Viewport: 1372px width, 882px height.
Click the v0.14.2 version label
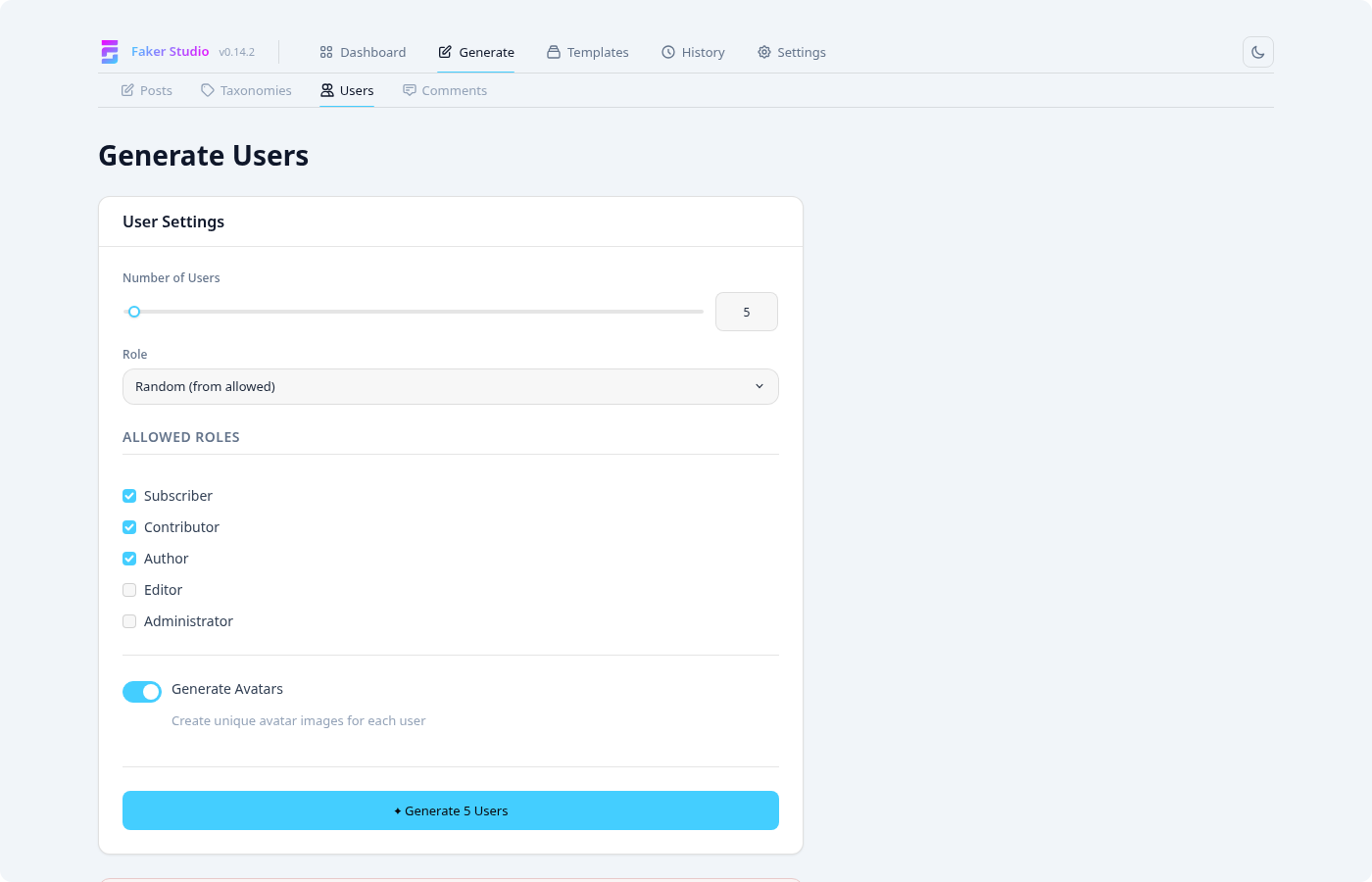coord(237,52)
